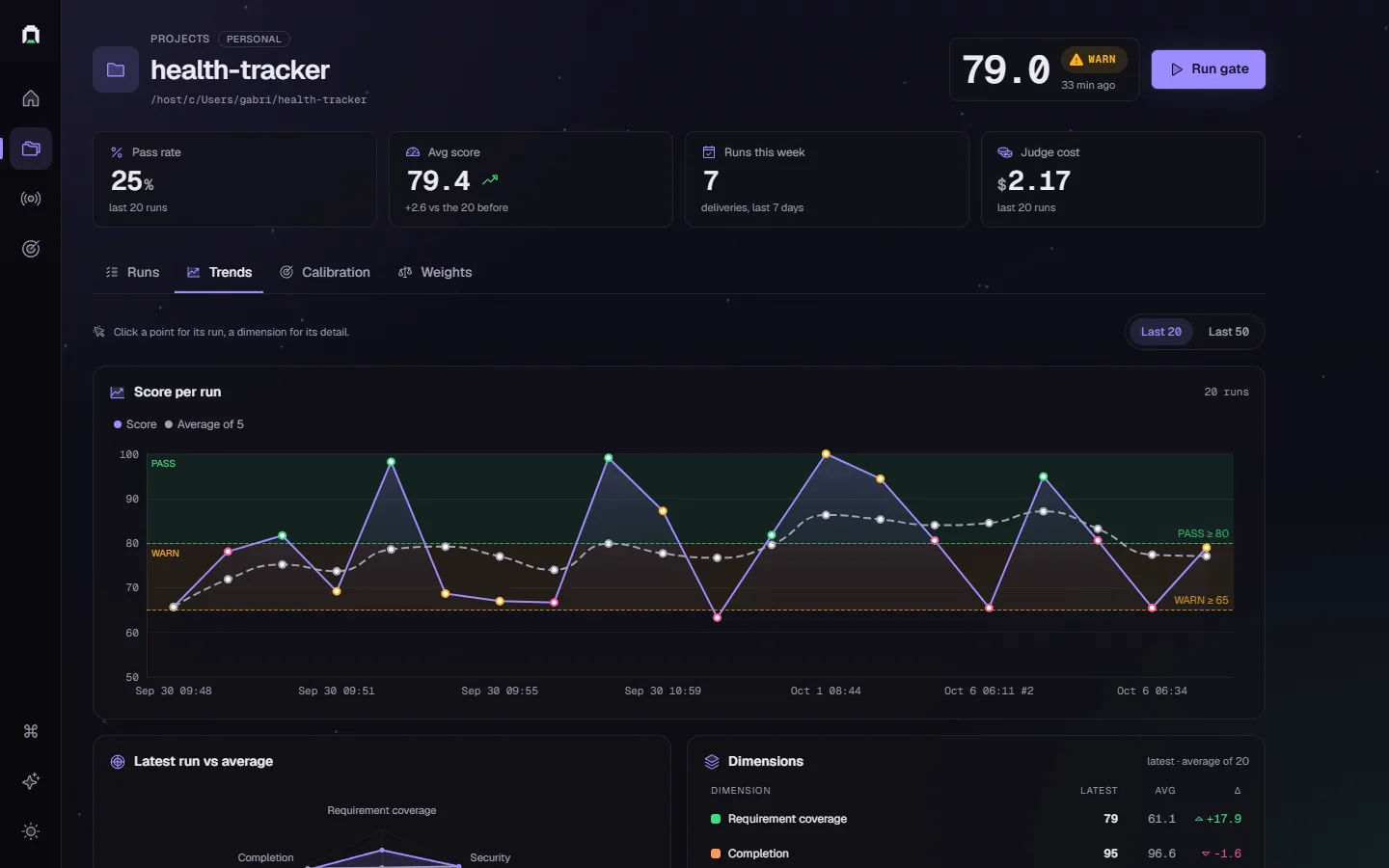Open the Weights tab

click(435, 273)
